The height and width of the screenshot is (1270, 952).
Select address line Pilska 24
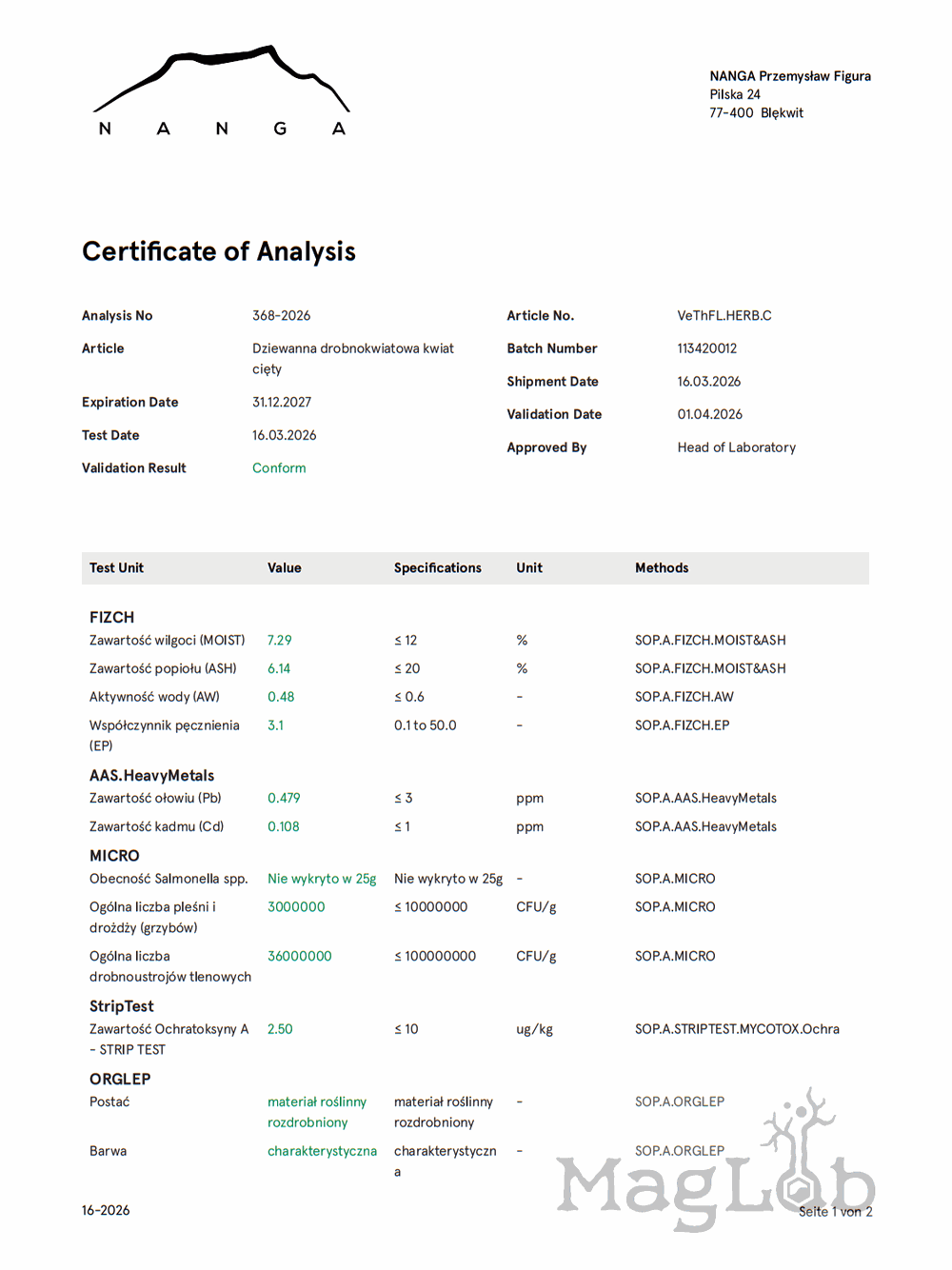[735, 94]
